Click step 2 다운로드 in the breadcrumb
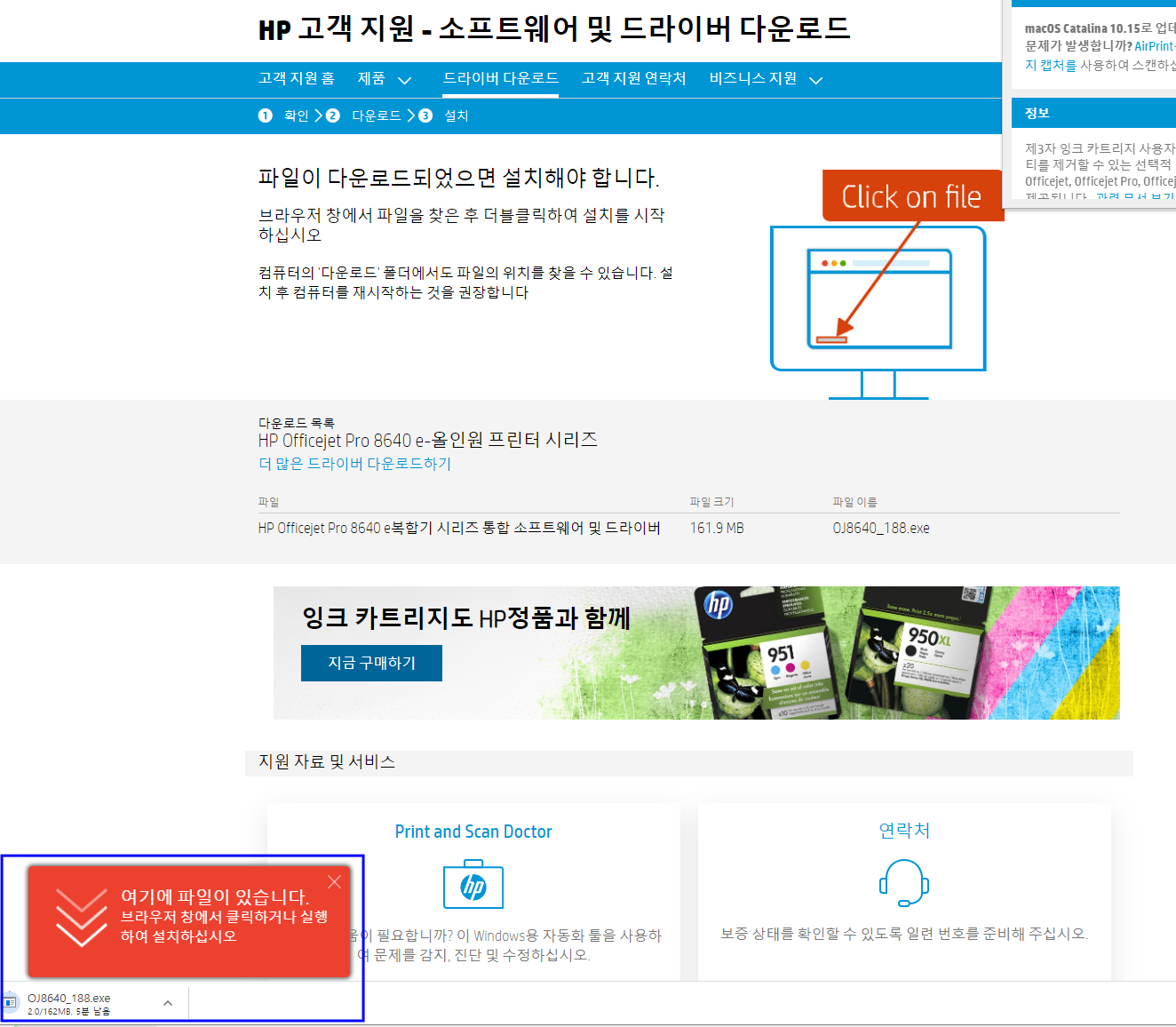1176x1027 pixels. pos(363,115)
